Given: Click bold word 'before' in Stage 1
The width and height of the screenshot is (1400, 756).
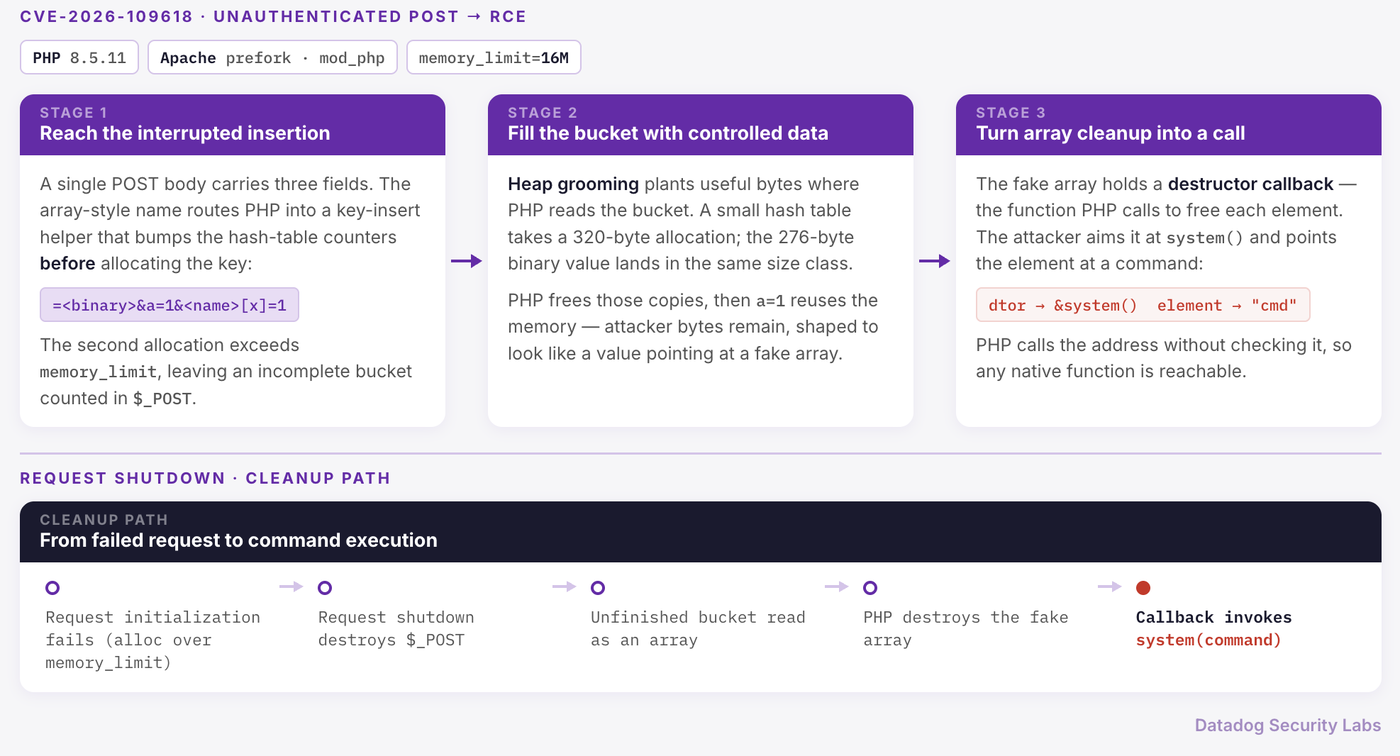Looking at the screenshot, I should [x=68, y=264].
